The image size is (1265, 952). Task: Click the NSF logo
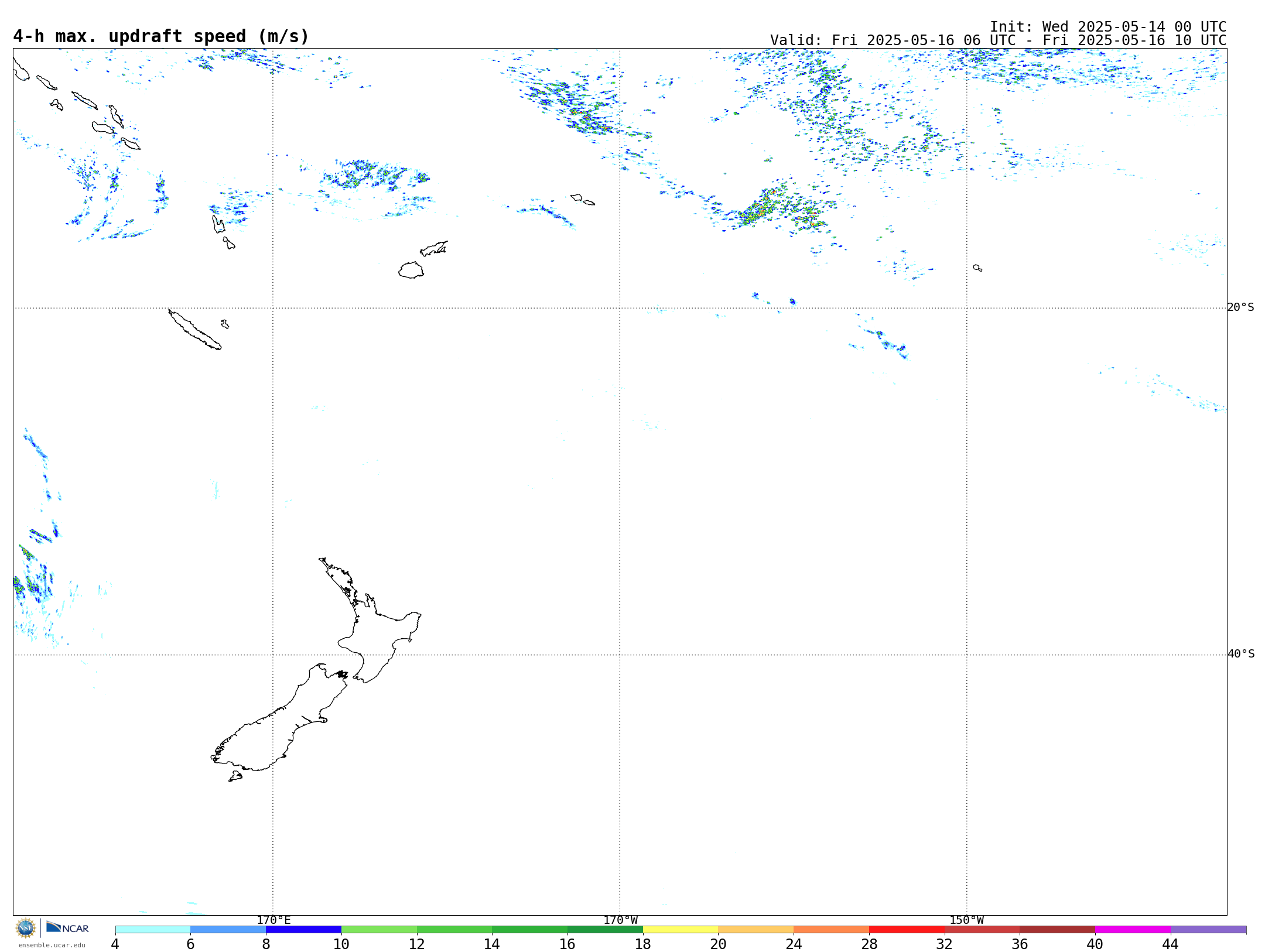(26, 927)
